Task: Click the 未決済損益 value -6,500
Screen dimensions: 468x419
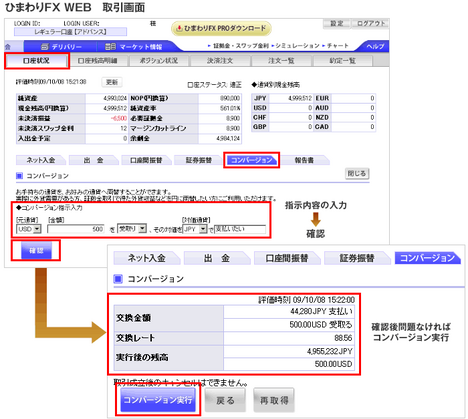Action: point(118,118)
